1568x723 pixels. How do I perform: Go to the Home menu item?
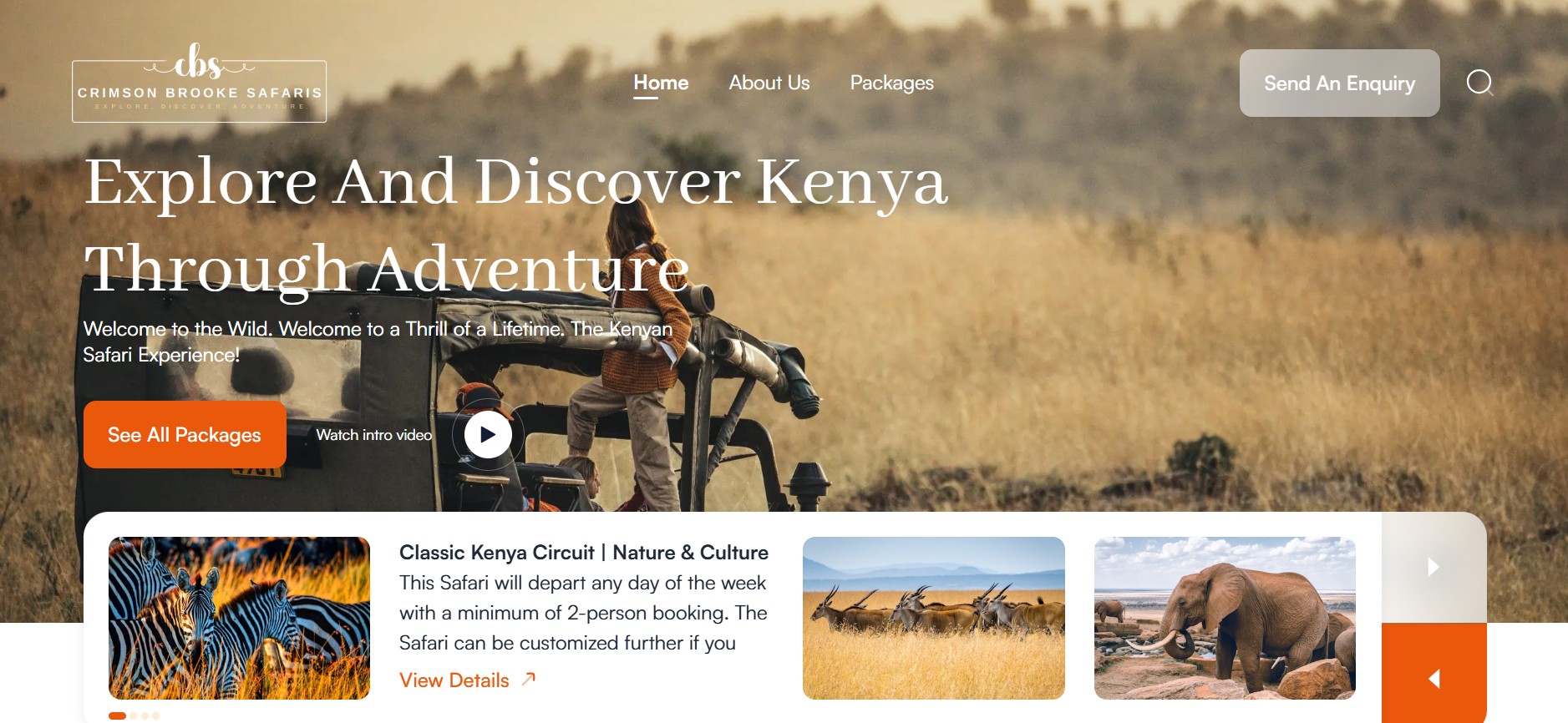661,83
